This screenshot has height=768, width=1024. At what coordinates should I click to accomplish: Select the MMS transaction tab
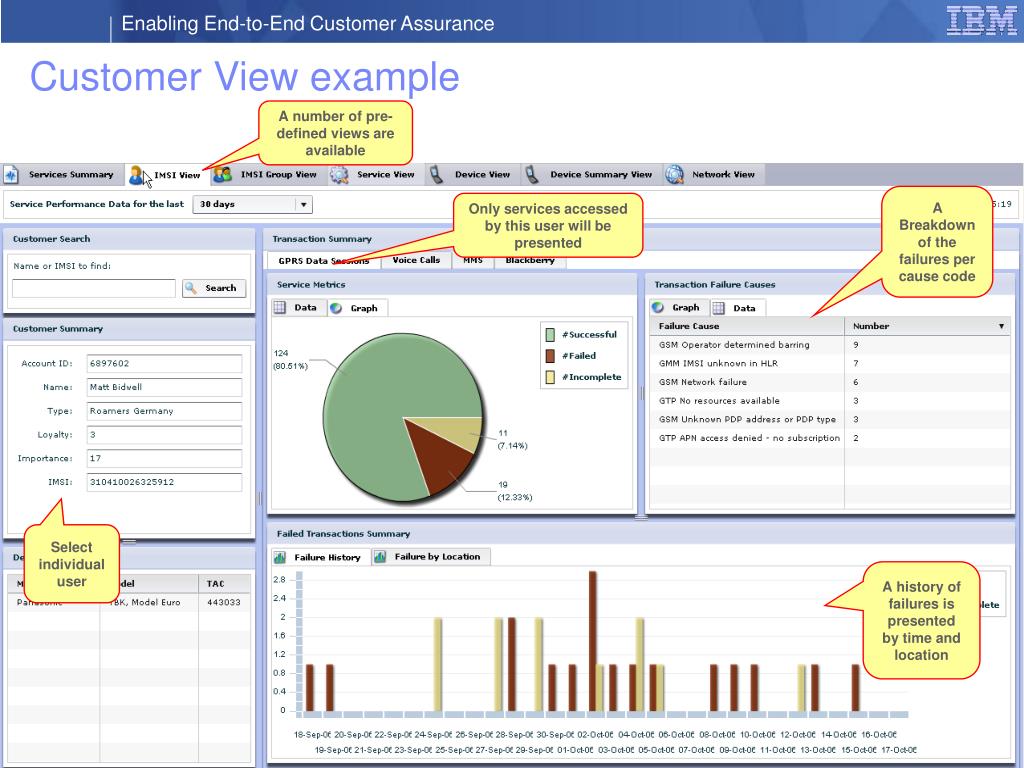click(473, 261)
